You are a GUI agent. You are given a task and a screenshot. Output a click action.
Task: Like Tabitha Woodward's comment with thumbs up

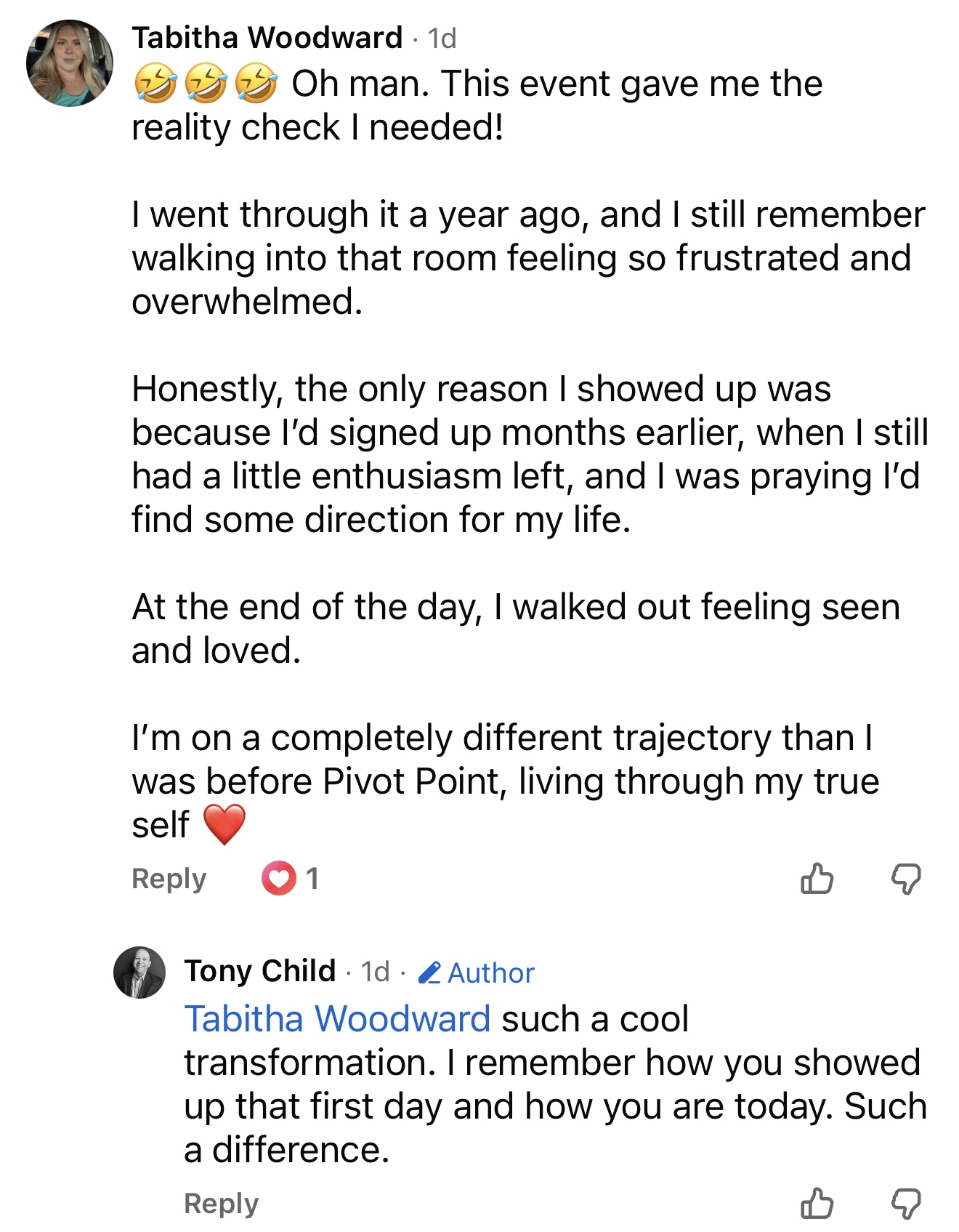(817, 878)
